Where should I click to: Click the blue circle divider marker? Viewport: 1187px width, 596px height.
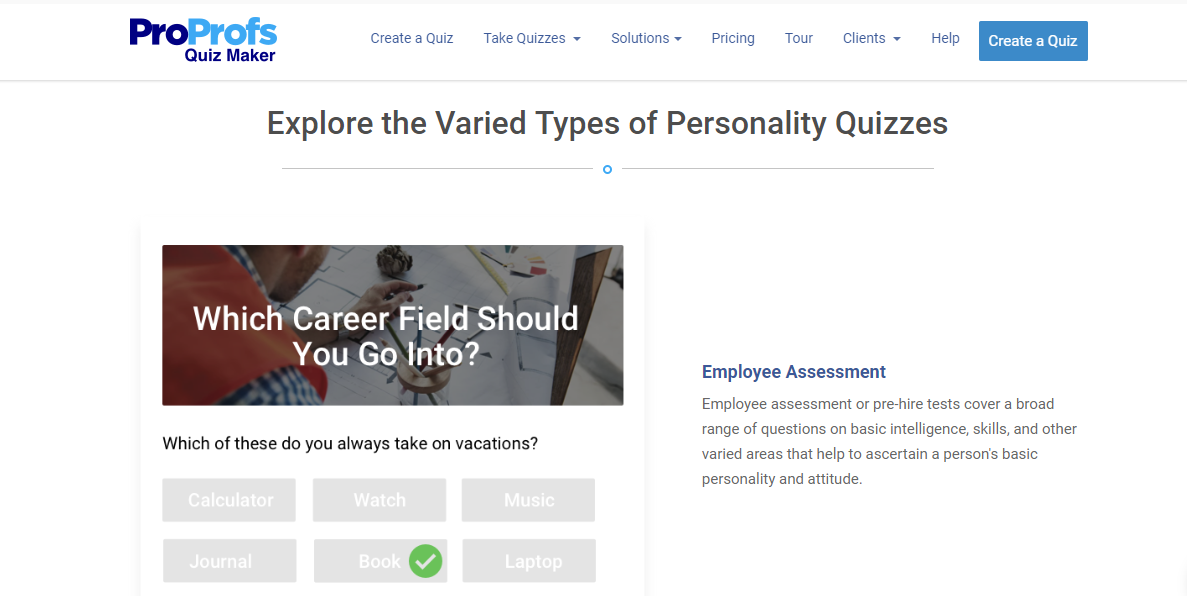coord(607,170)
